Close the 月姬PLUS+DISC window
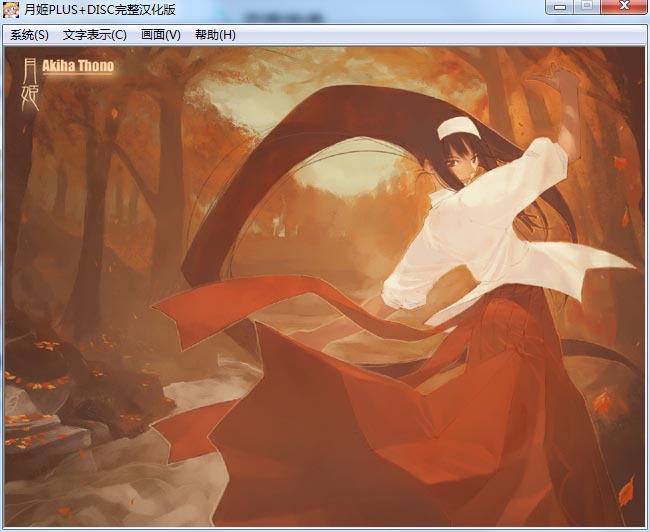Viewport: 650px width, 532px height. (x=624, y=7)
